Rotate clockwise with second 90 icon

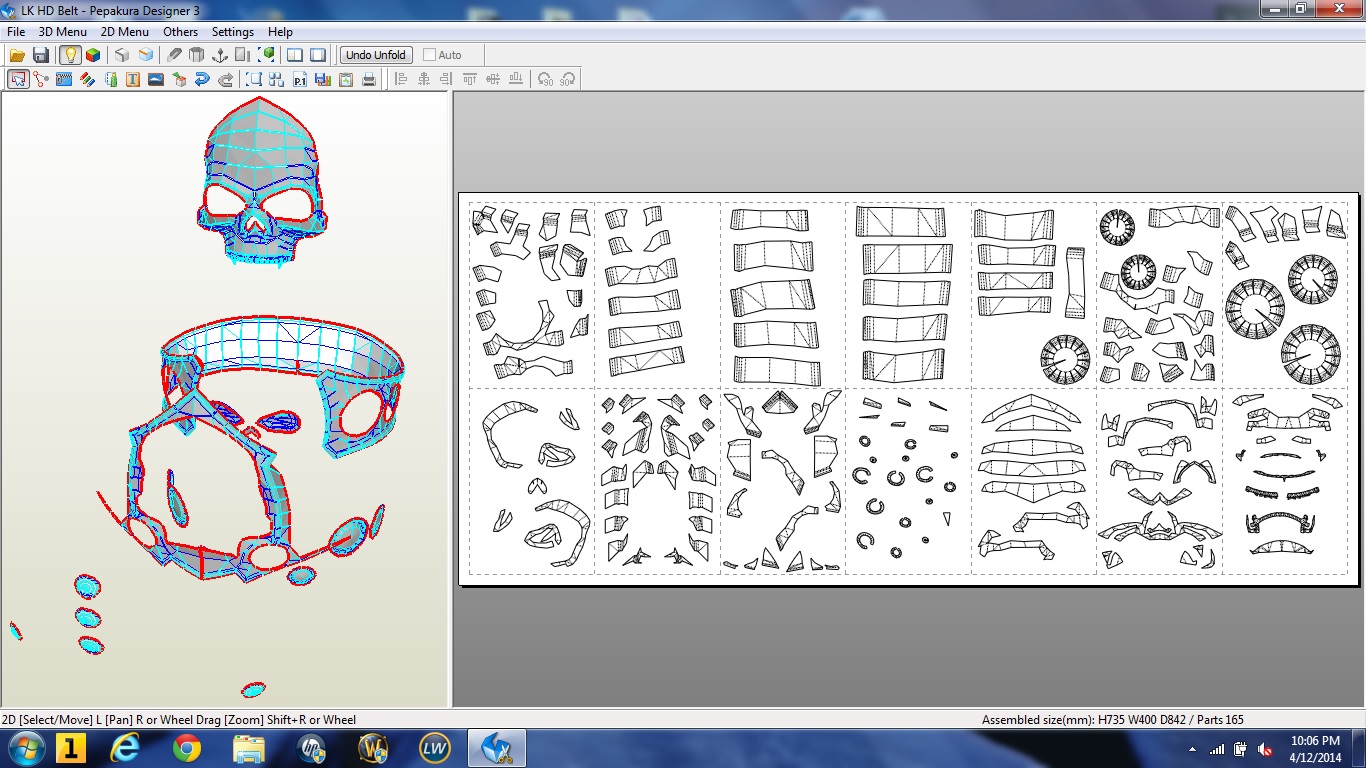tap(568, 79)
